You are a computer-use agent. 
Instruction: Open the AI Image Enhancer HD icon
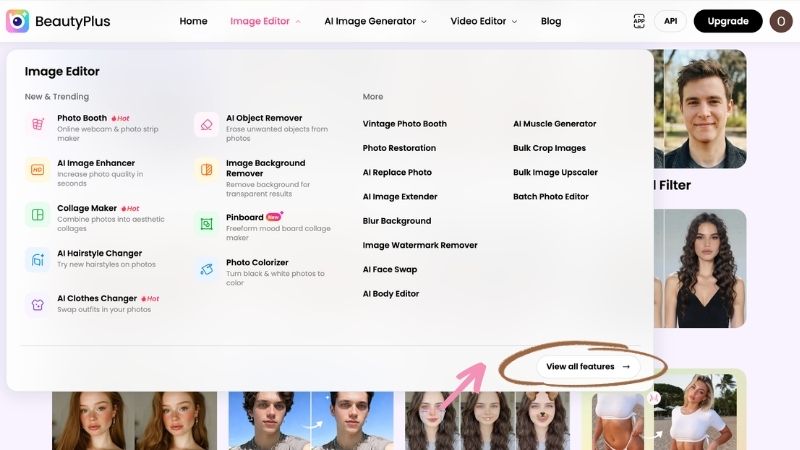coord(38,169)
